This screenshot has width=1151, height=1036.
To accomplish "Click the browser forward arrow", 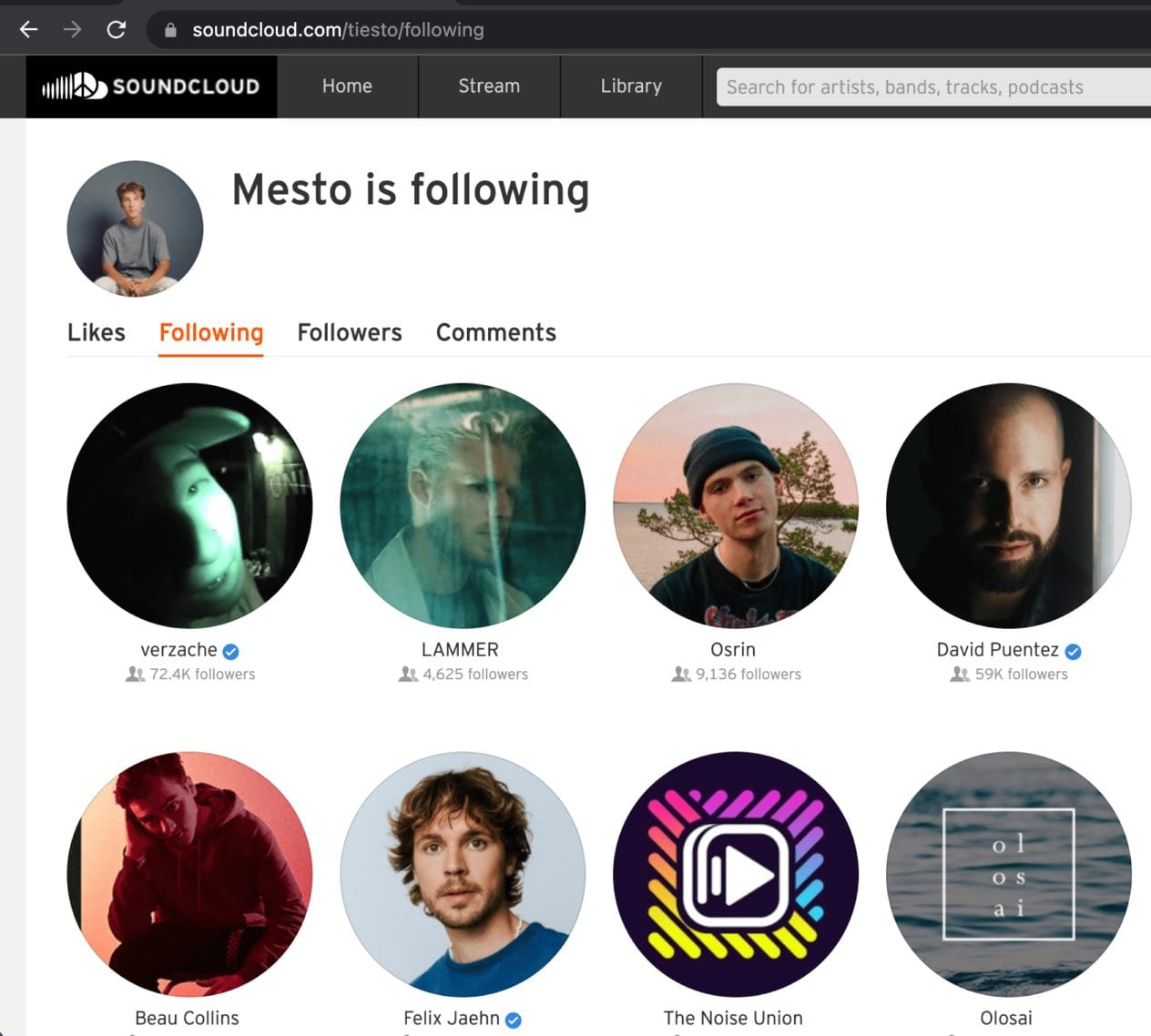I will coord(72,29).
